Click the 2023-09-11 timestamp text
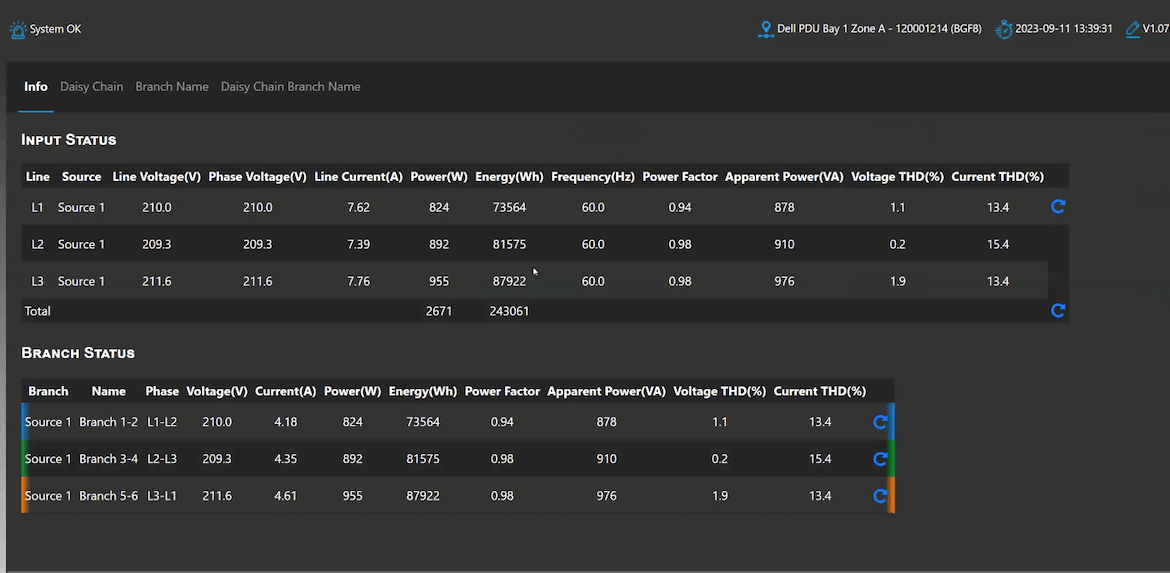The width and height of the screenshot is (1170, 573). 1063,29
